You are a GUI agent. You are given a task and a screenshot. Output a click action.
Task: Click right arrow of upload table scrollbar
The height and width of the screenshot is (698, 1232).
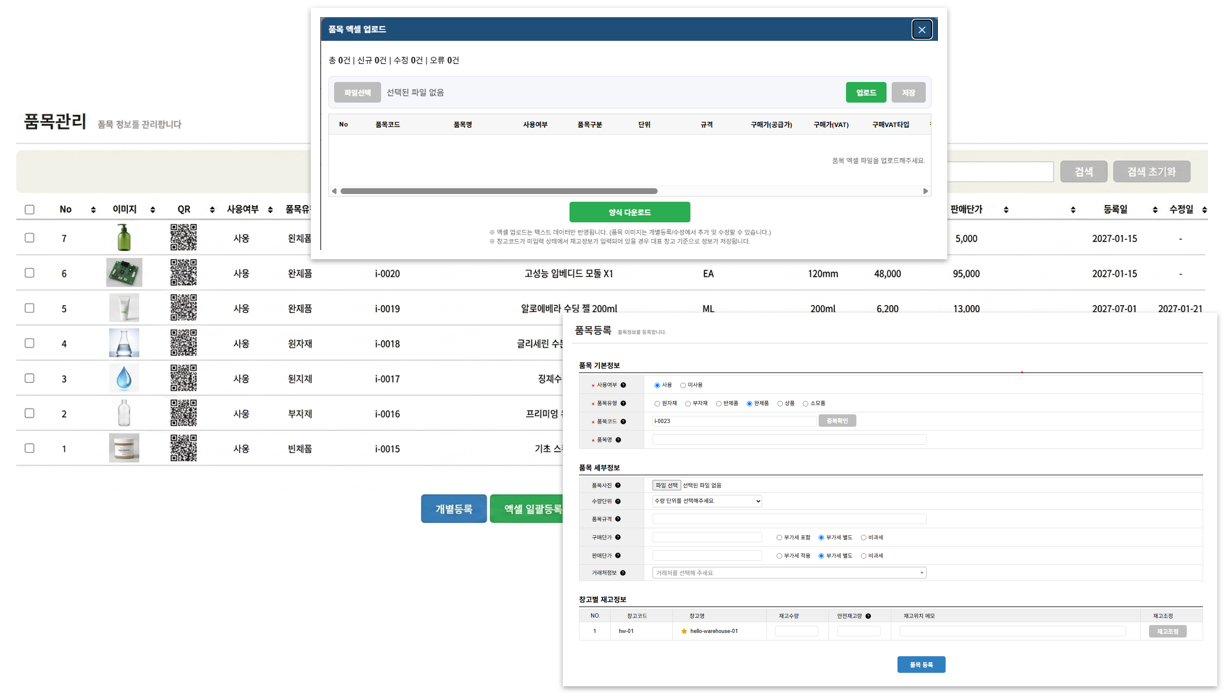[x=925, y=191]
